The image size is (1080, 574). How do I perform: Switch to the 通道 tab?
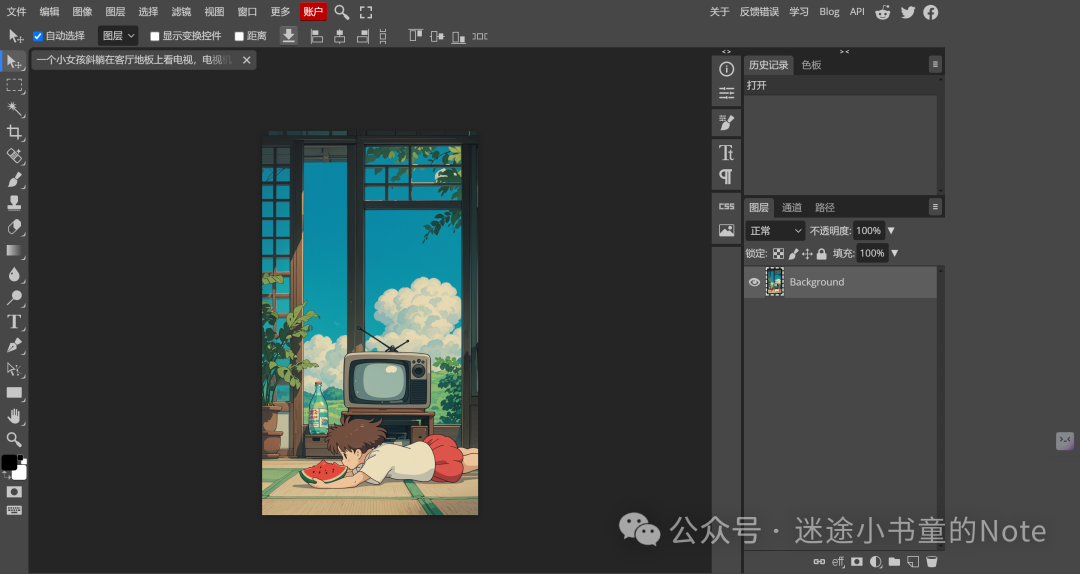point(791,207)
